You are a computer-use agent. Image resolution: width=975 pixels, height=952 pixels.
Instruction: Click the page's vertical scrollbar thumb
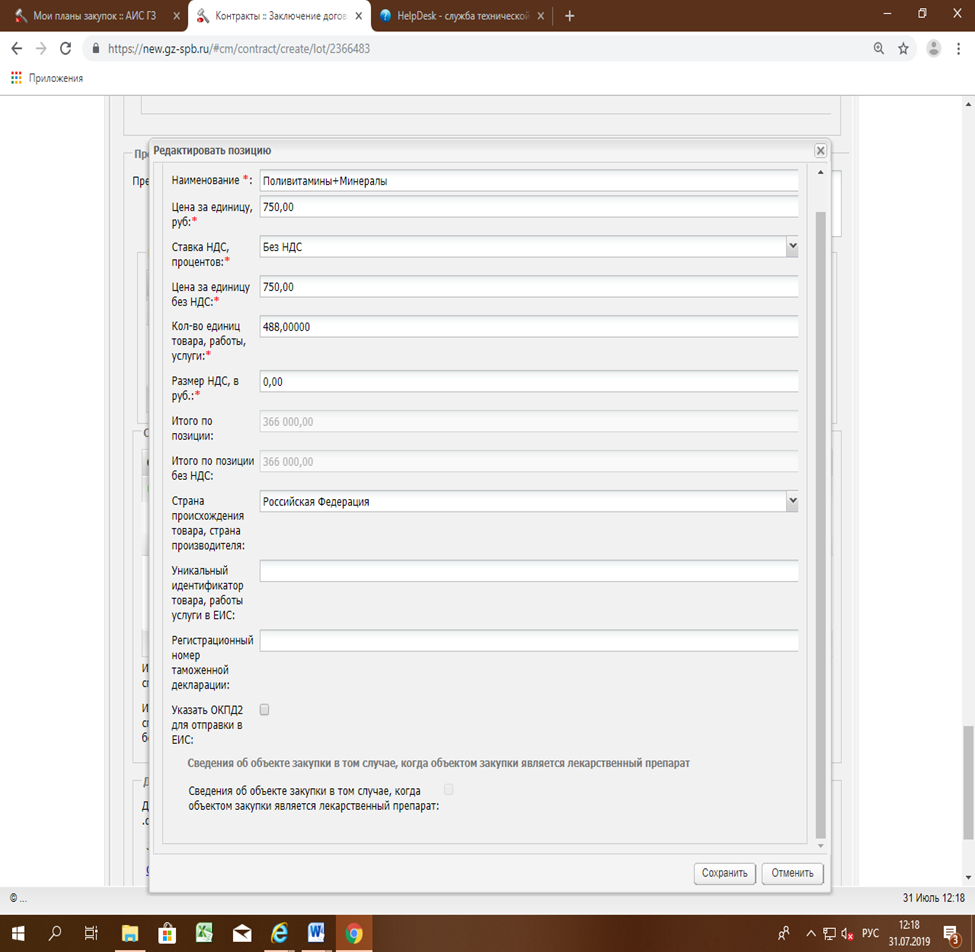968,782
